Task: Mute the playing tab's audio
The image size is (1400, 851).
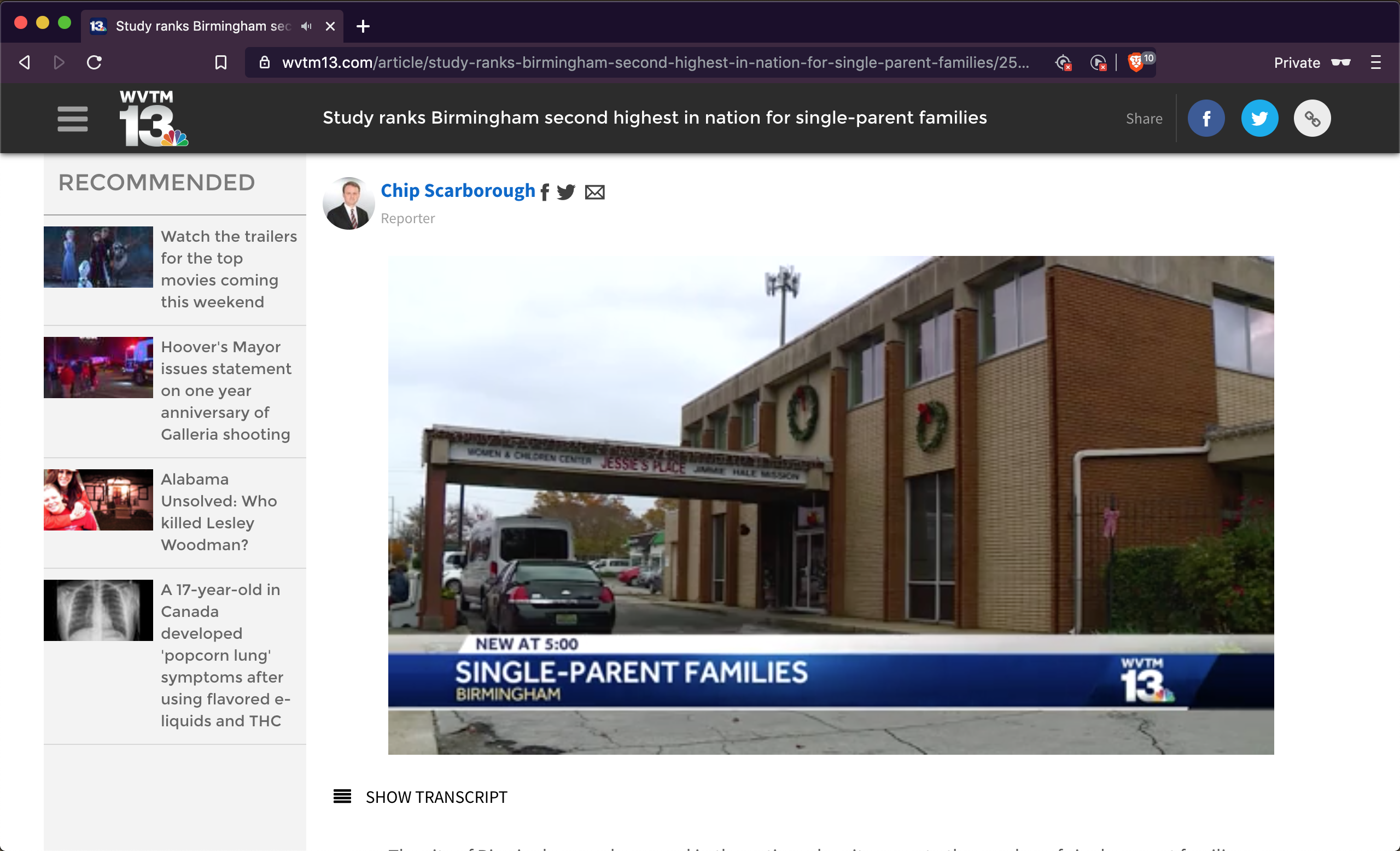Action: pos(306,26)
